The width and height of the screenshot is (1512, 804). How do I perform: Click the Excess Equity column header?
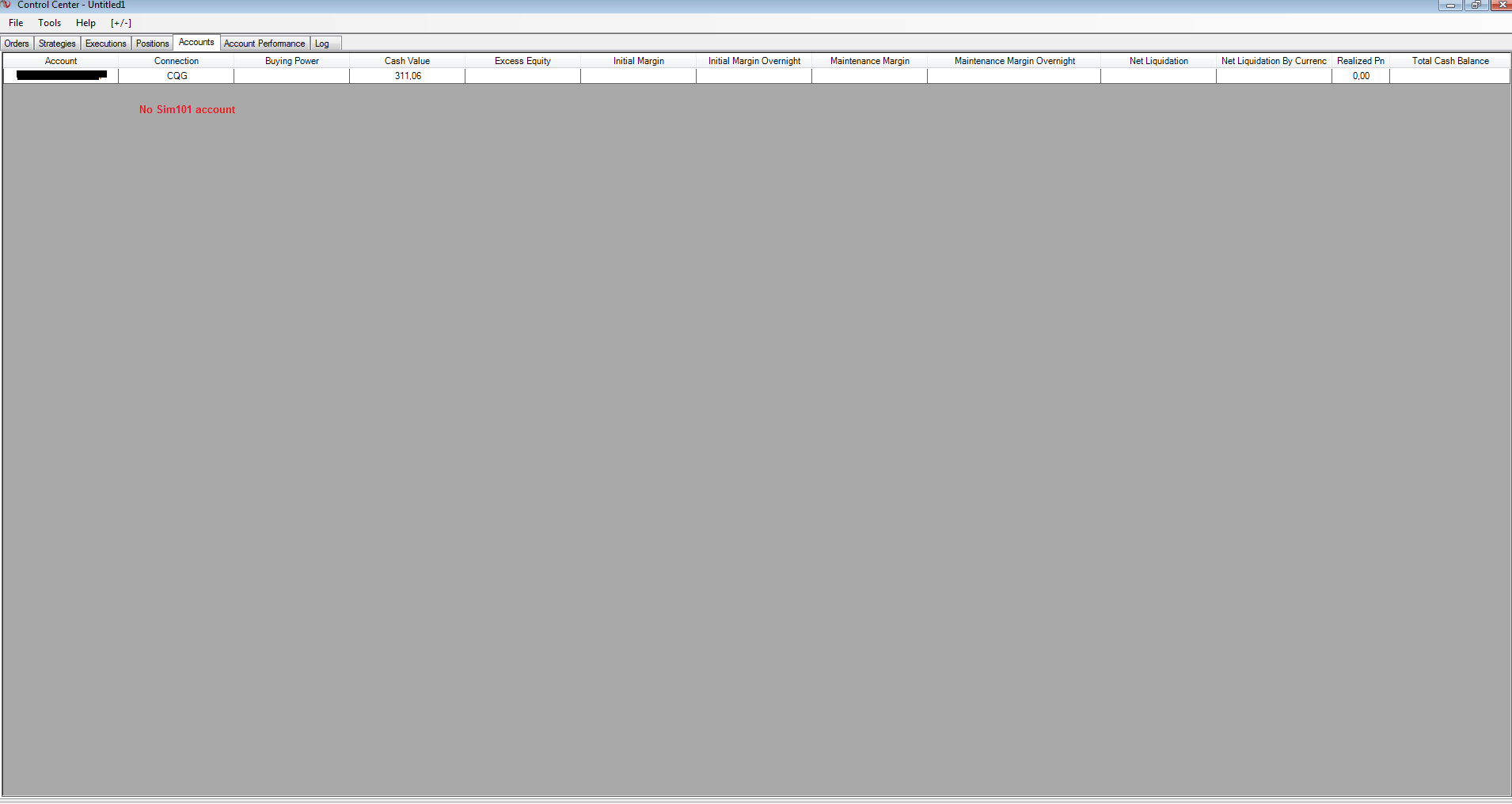coord(523,61)
